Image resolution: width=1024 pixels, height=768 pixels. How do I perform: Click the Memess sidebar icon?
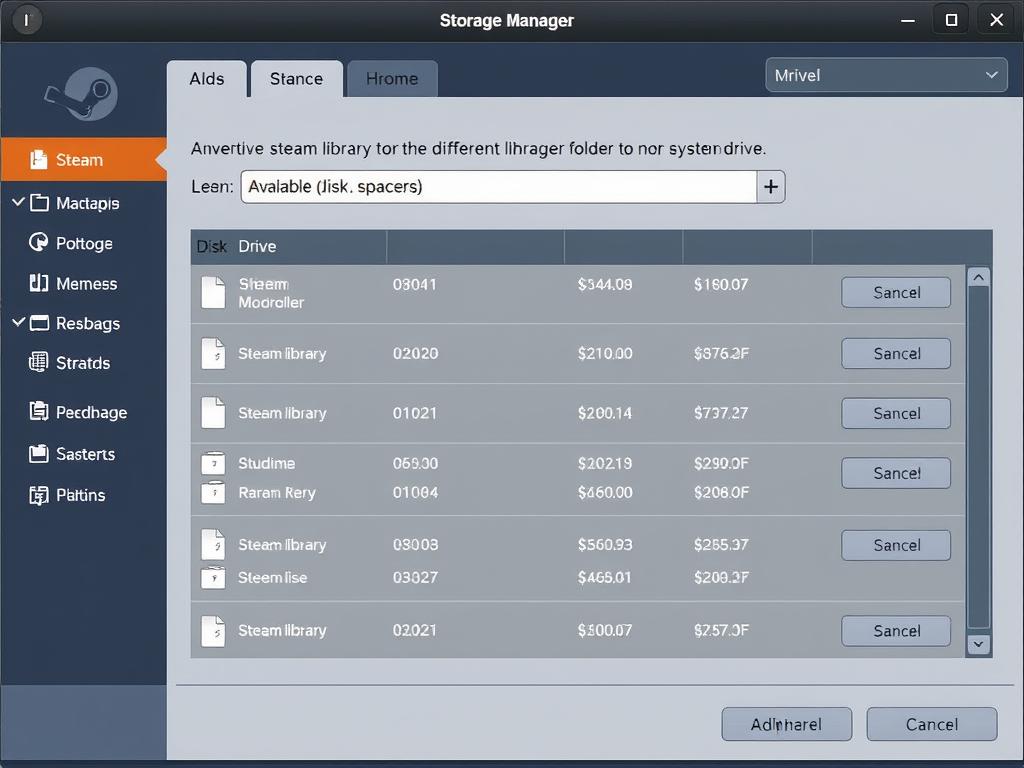[39, 283]
